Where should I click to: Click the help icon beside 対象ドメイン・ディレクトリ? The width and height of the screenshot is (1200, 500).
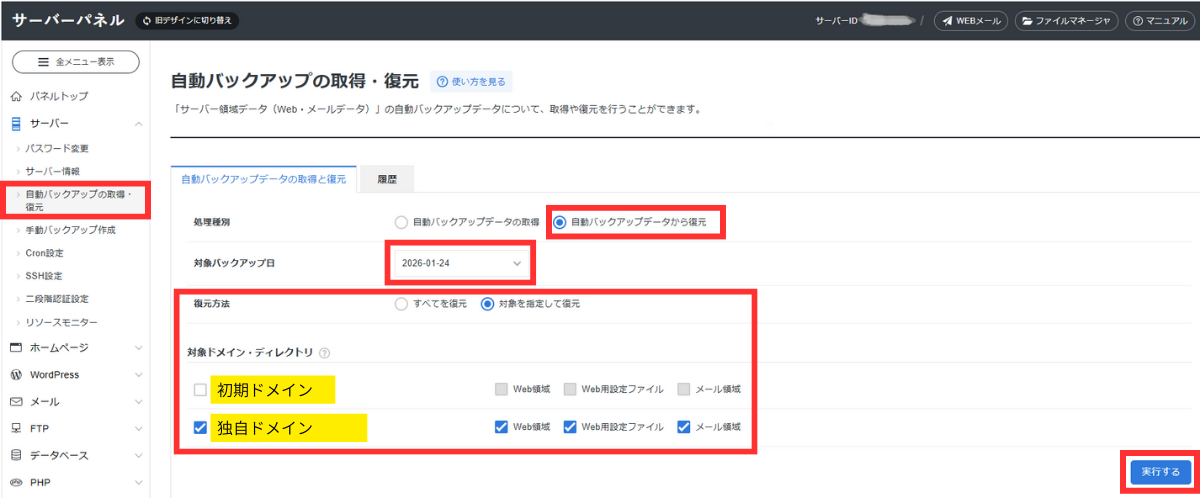coord(324,353)
